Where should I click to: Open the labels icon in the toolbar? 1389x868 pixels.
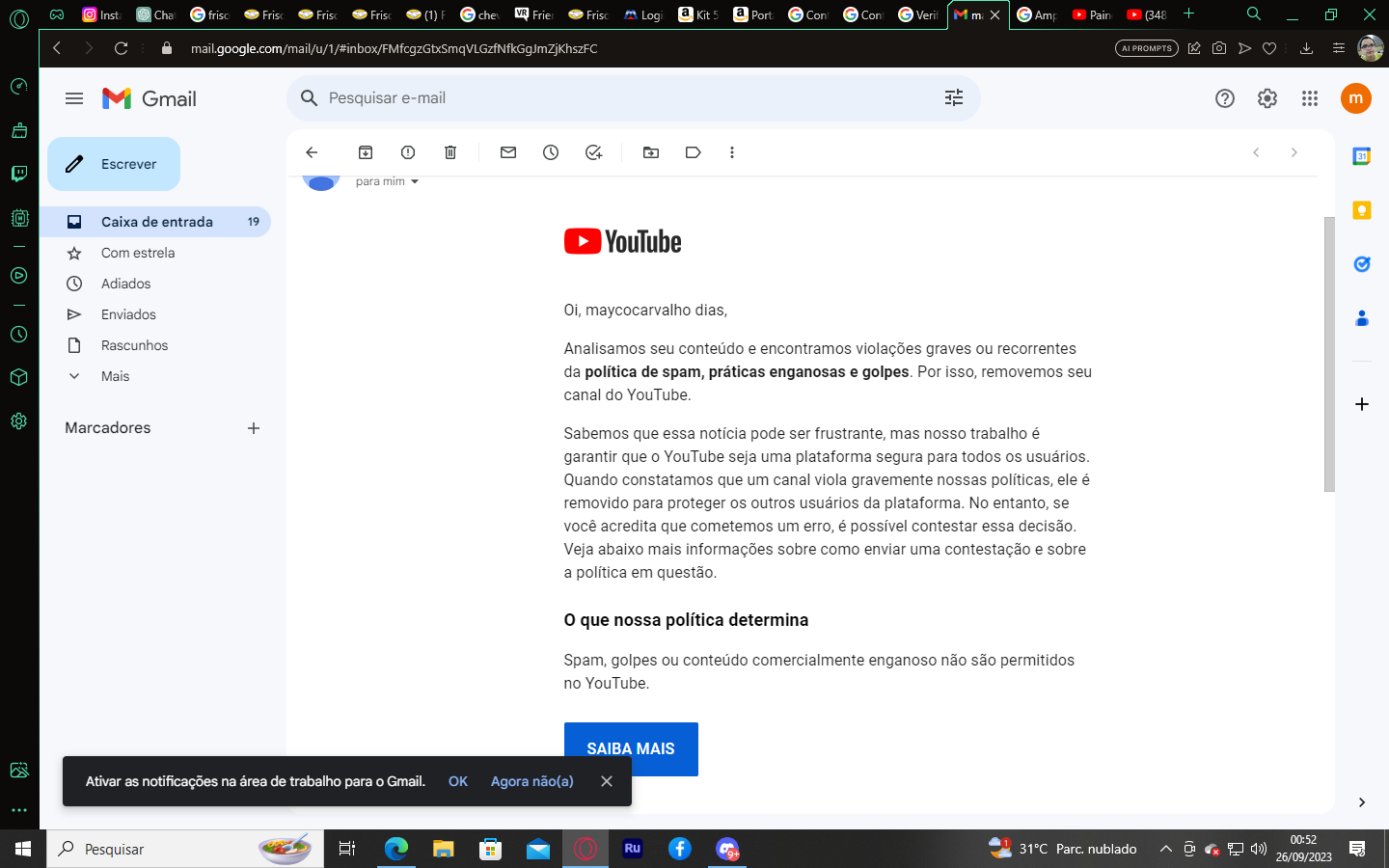693,152
